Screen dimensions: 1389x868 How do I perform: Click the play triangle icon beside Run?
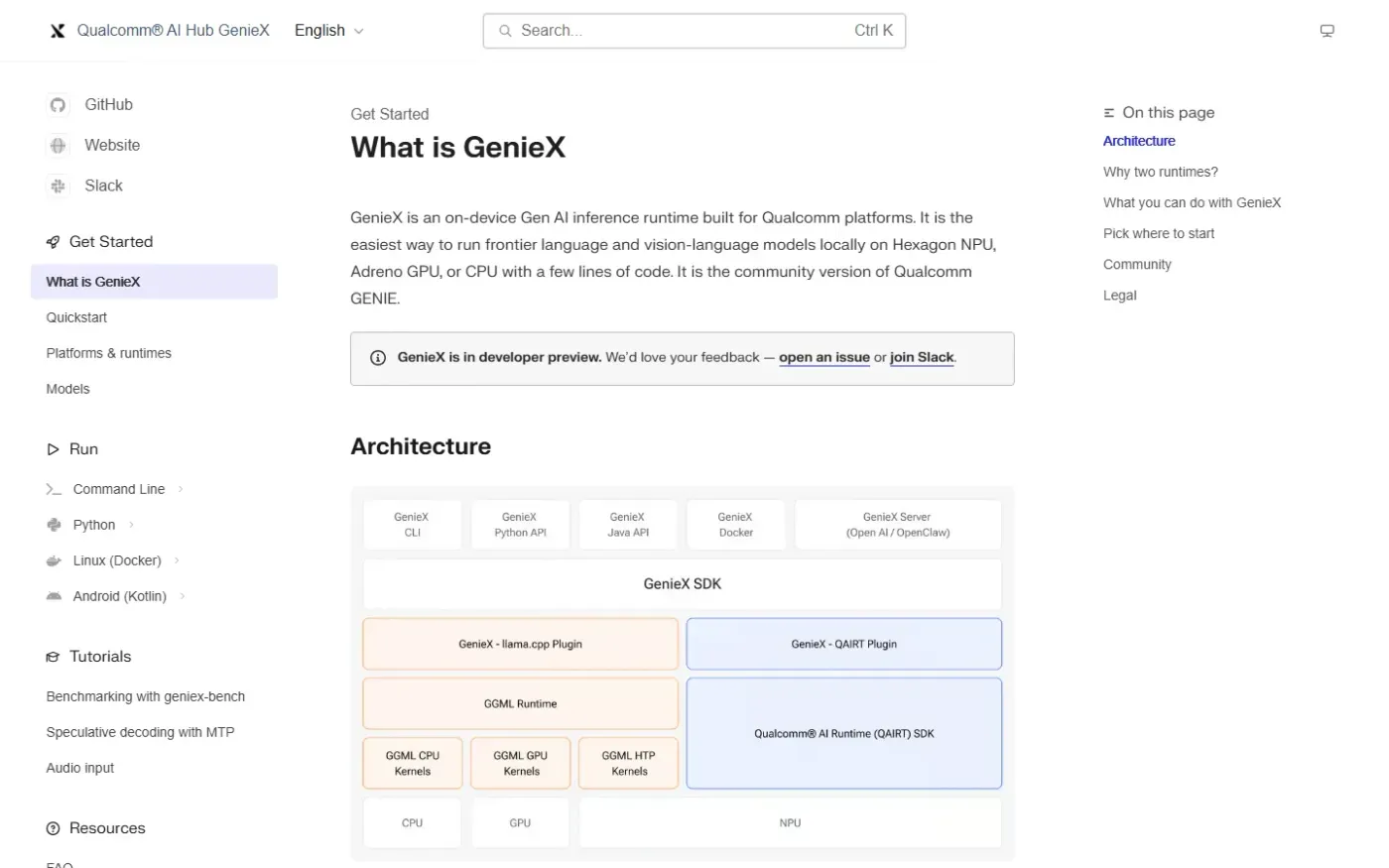point(54,449)
